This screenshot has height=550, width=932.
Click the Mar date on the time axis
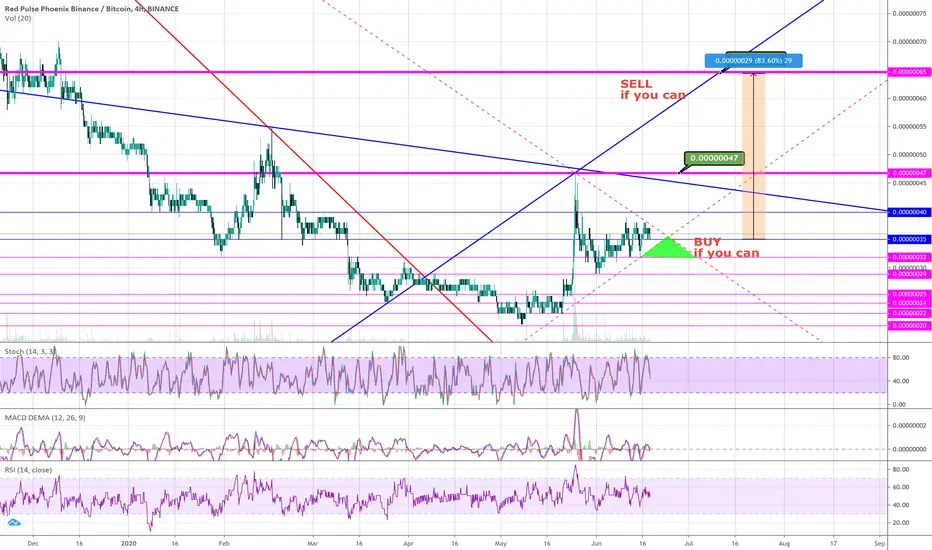313,543
